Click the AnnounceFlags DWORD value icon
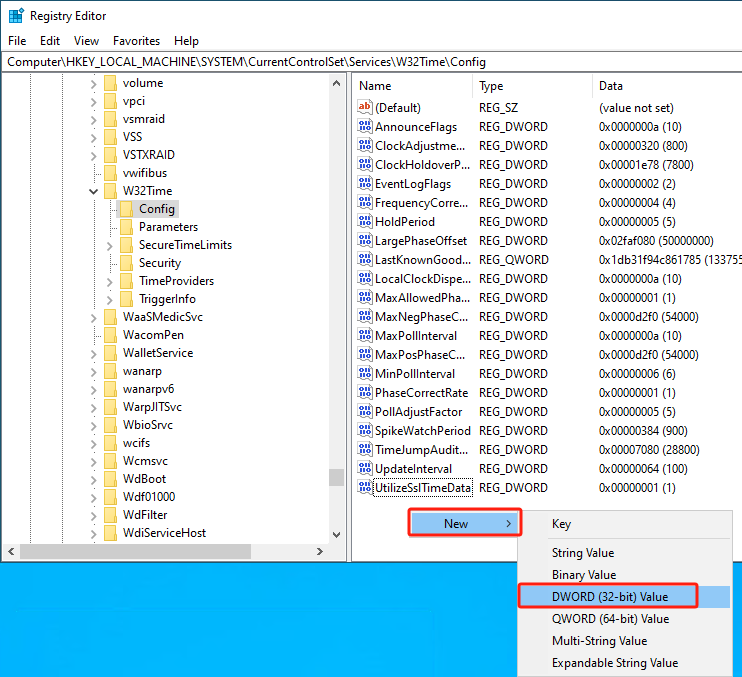This screenshot has width=742, height=677. (x=365, y=127)
